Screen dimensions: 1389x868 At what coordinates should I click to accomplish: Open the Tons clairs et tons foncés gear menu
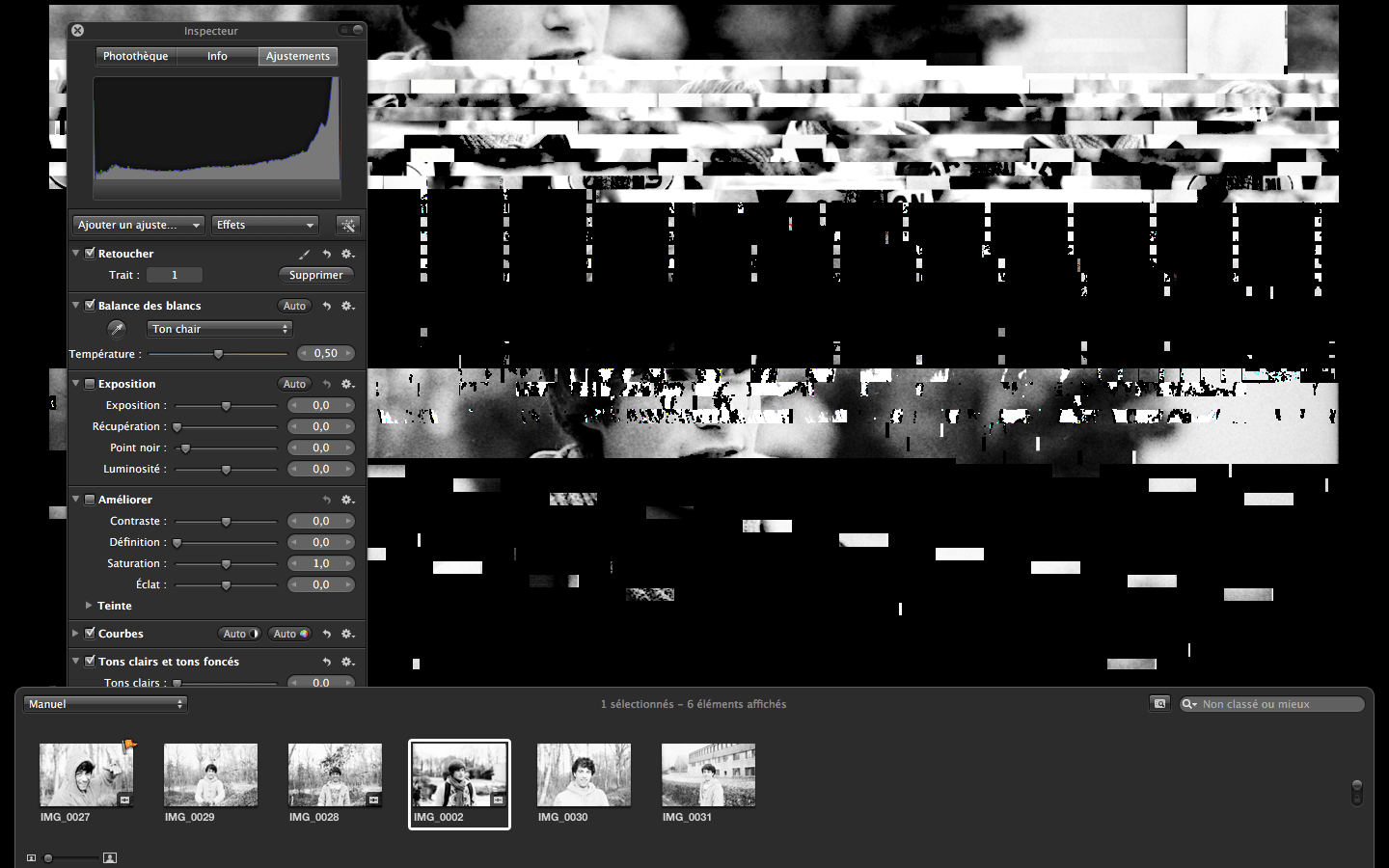(347, 662)
